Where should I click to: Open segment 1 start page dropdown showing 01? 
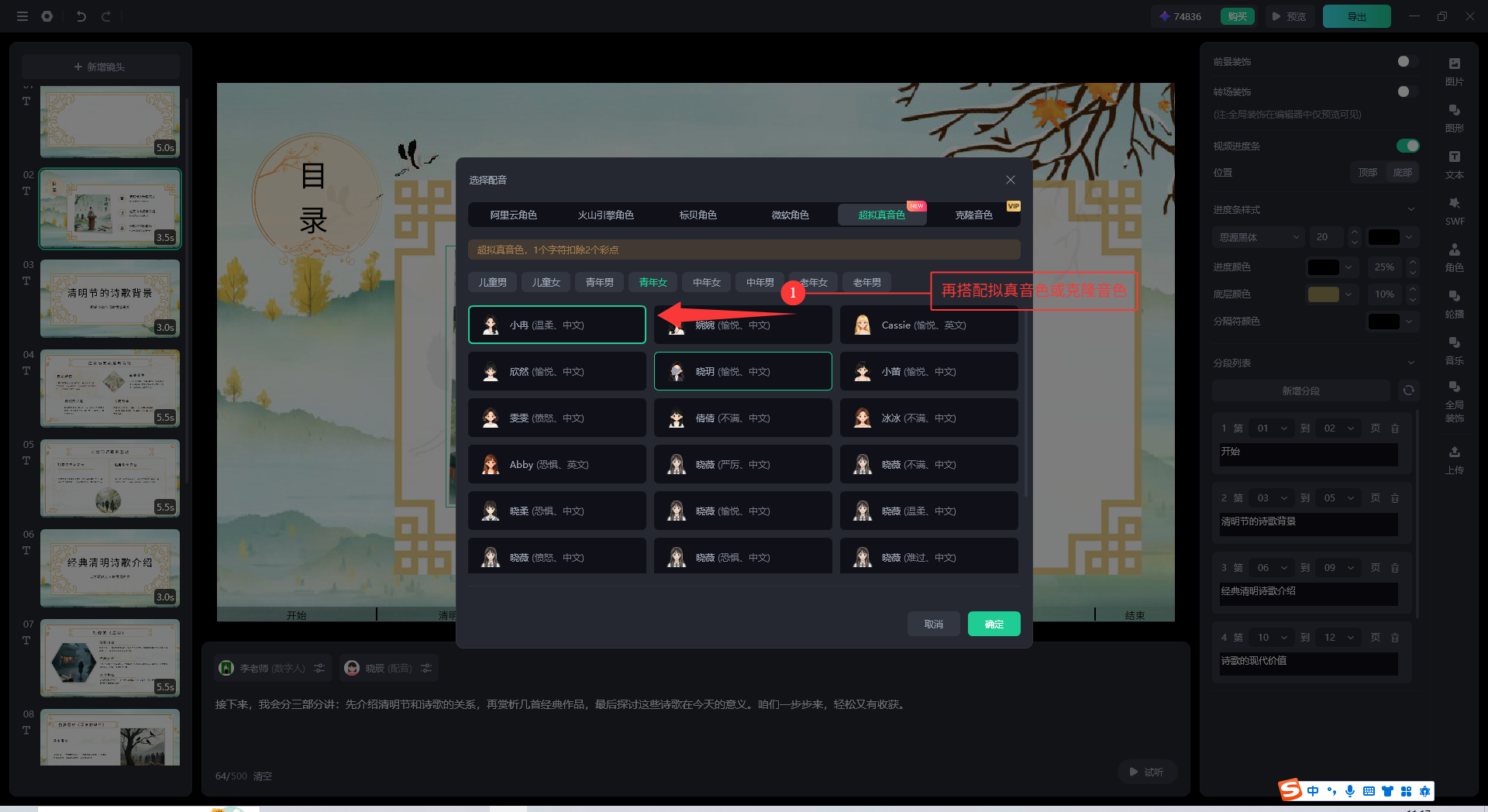click(x=1271, y=428)
